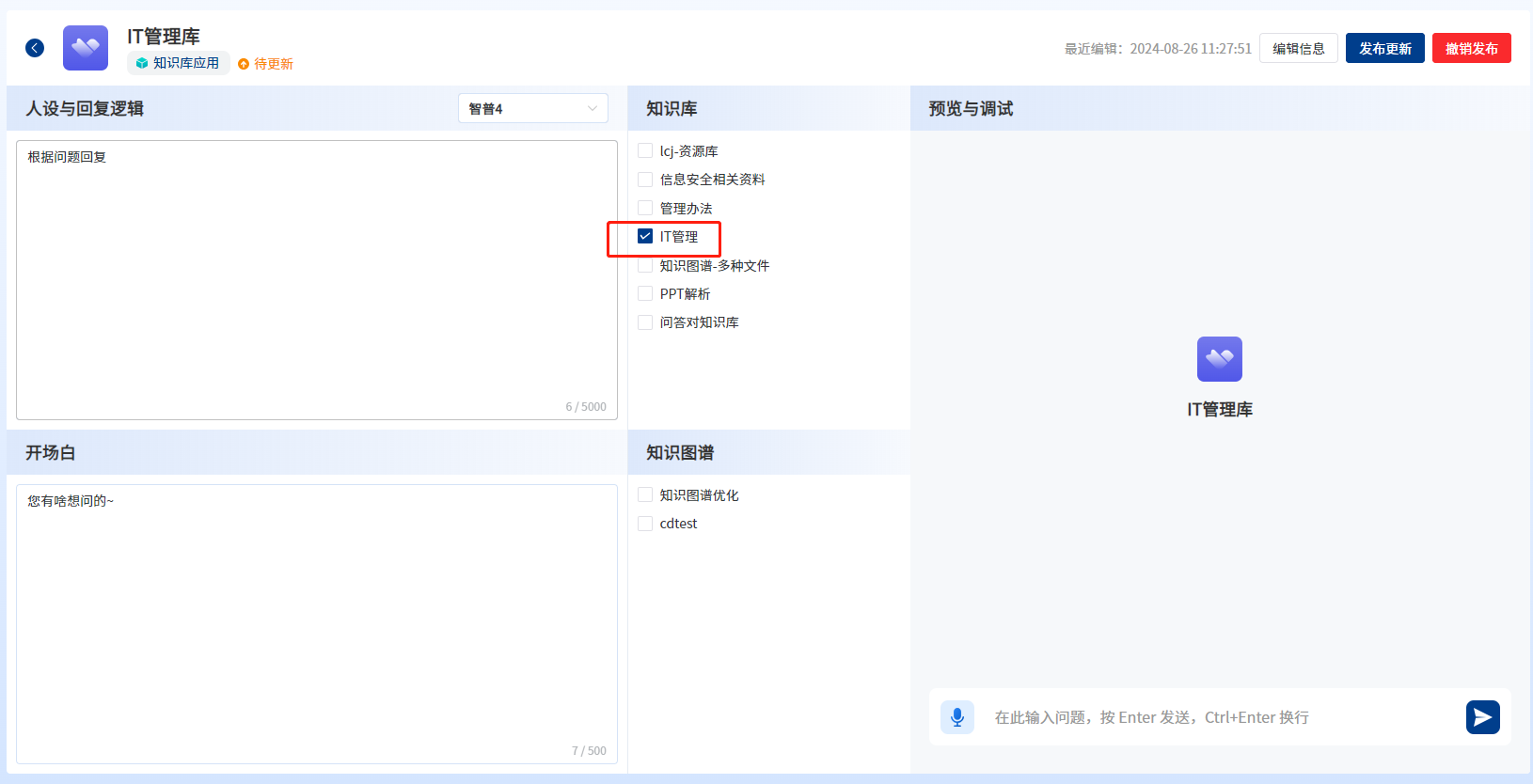Viewport: 1533px width, 784px height.
Task: Click the 知识库应用 cube tag icon
Action: point(142,63)
